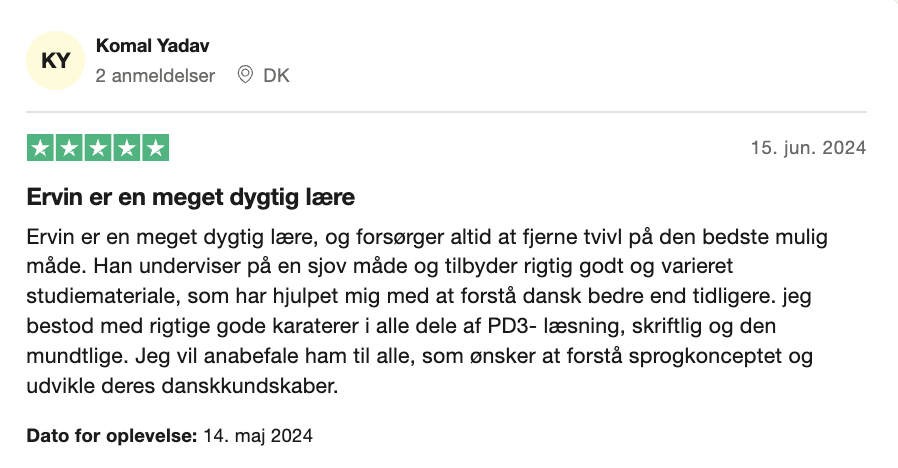
Task: Click the fourth green rating star
Action: click(127, 148)
